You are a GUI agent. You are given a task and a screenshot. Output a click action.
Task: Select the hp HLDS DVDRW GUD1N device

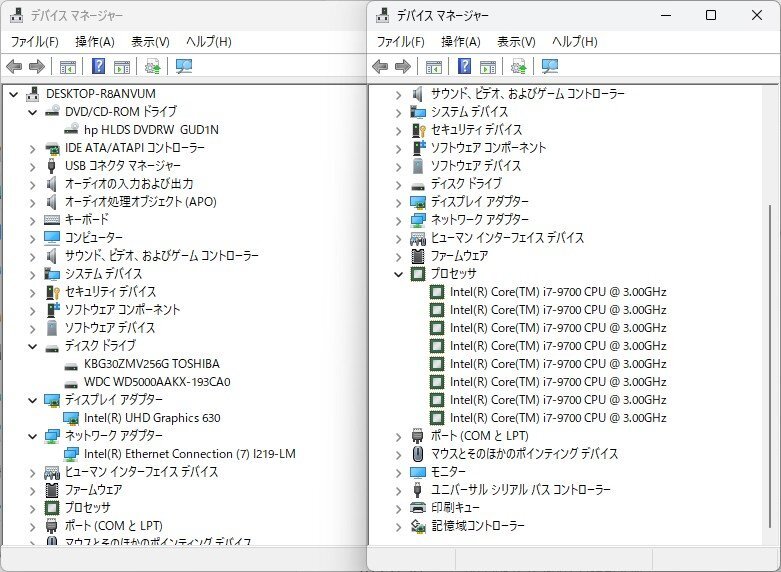pyautogui.click(x=151, y=130)
